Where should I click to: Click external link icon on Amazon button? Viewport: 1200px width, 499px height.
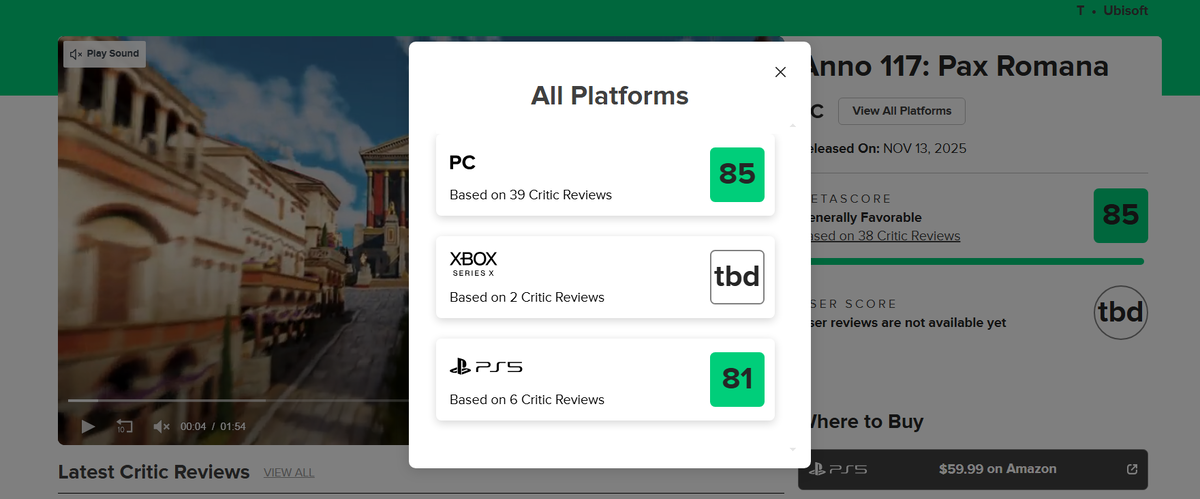coord(1132,469)
